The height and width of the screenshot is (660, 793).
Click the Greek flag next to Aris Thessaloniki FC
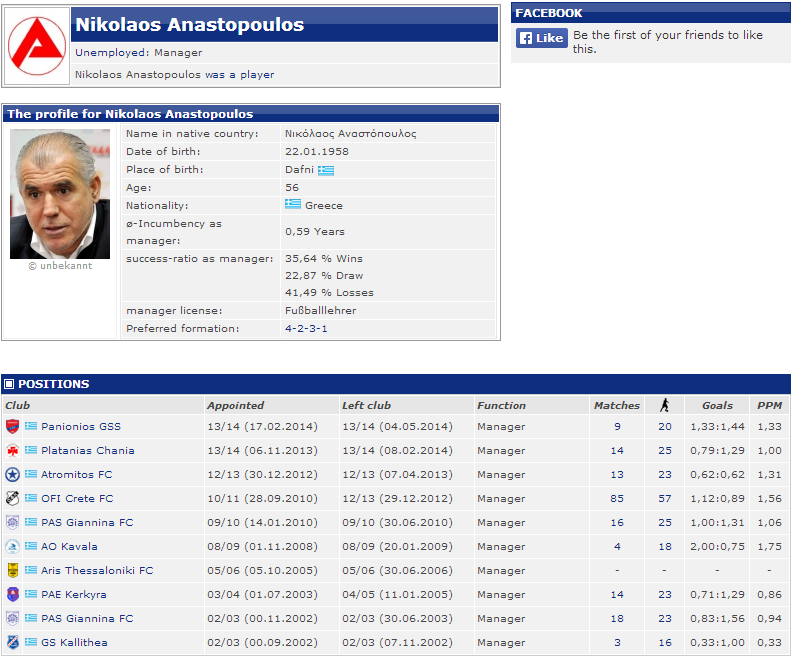pos(31,570)
